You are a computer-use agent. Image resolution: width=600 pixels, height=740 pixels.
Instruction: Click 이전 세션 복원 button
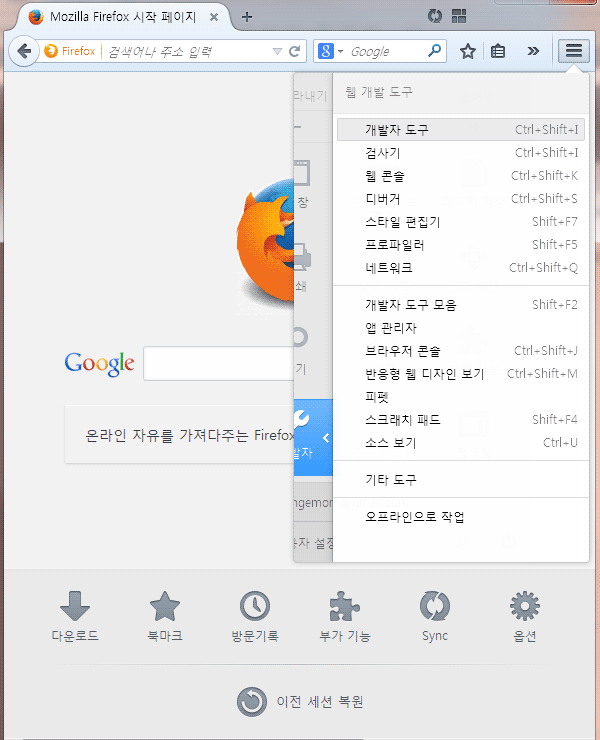click(x=300, y=702)
